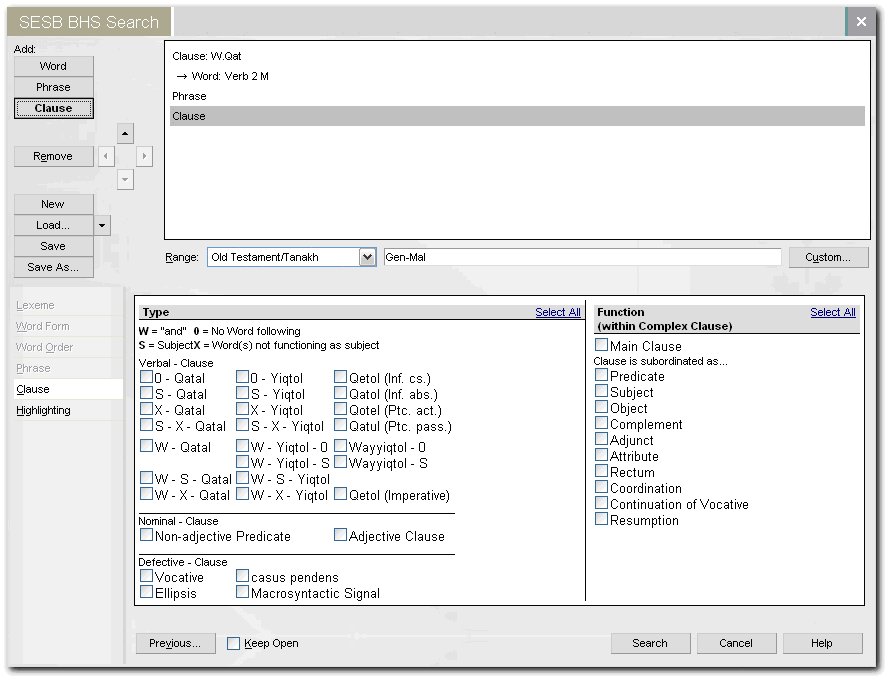Tick the Vocative defective clause checkbox
The width and height of the screenshot is (889, 680).
click(146, 576)
